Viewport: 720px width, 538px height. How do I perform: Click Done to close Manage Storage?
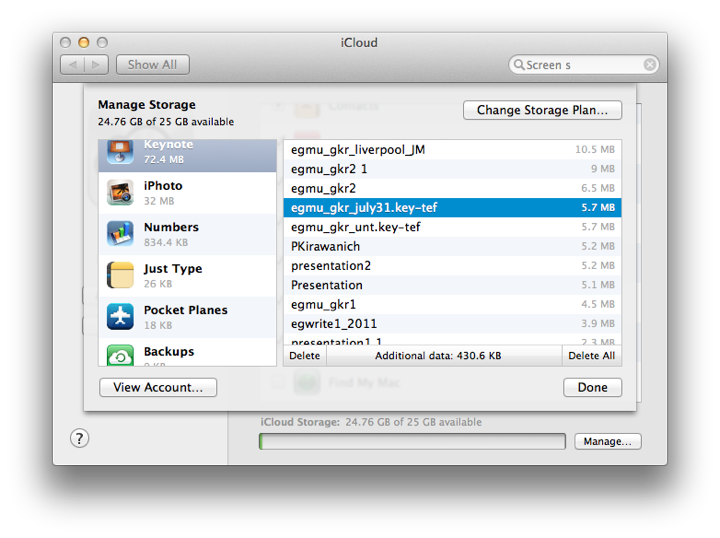click(592, 387)
